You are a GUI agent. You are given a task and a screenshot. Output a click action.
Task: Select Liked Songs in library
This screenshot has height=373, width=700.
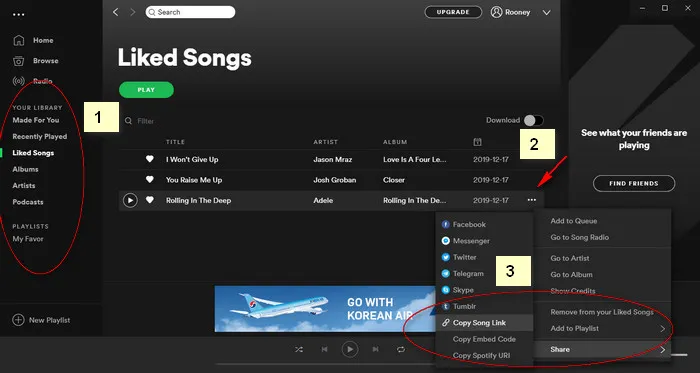point(33,153)
